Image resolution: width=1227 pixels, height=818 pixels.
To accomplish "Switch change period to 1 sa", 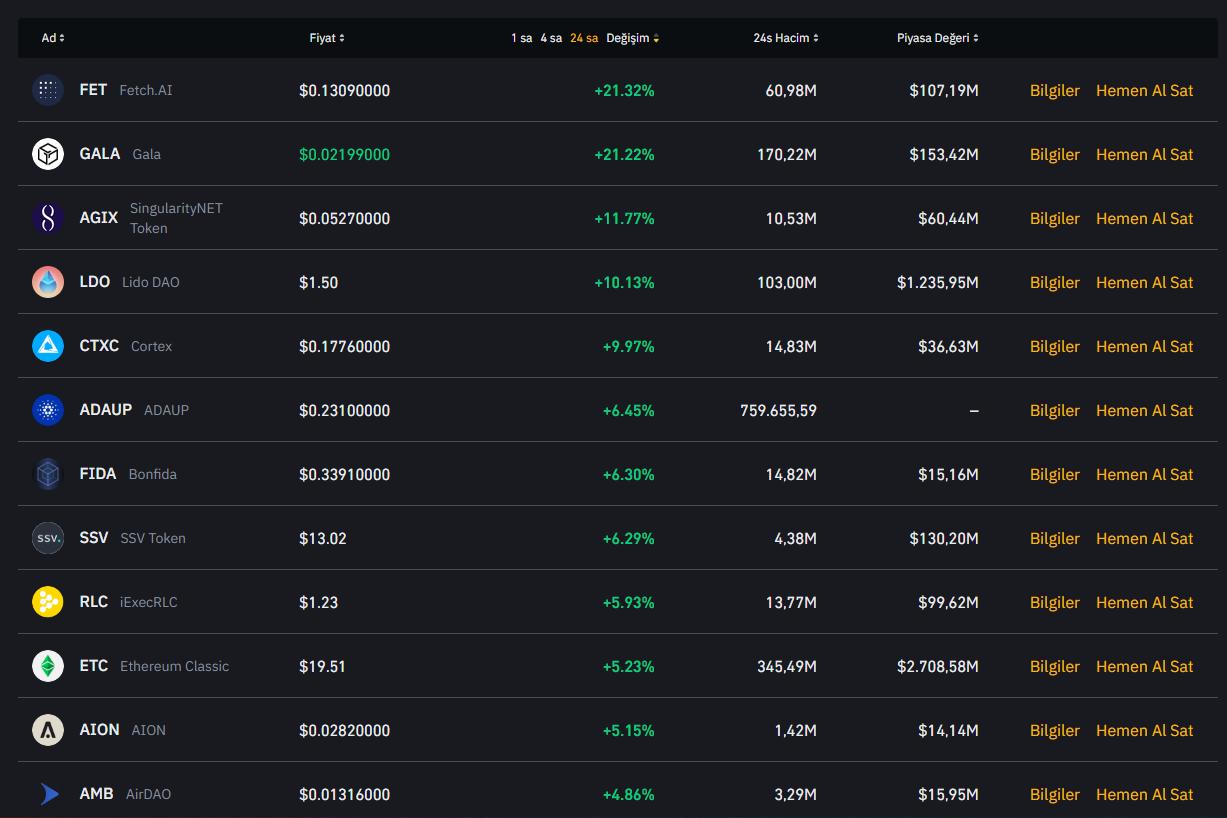I will tap(521, 38).
